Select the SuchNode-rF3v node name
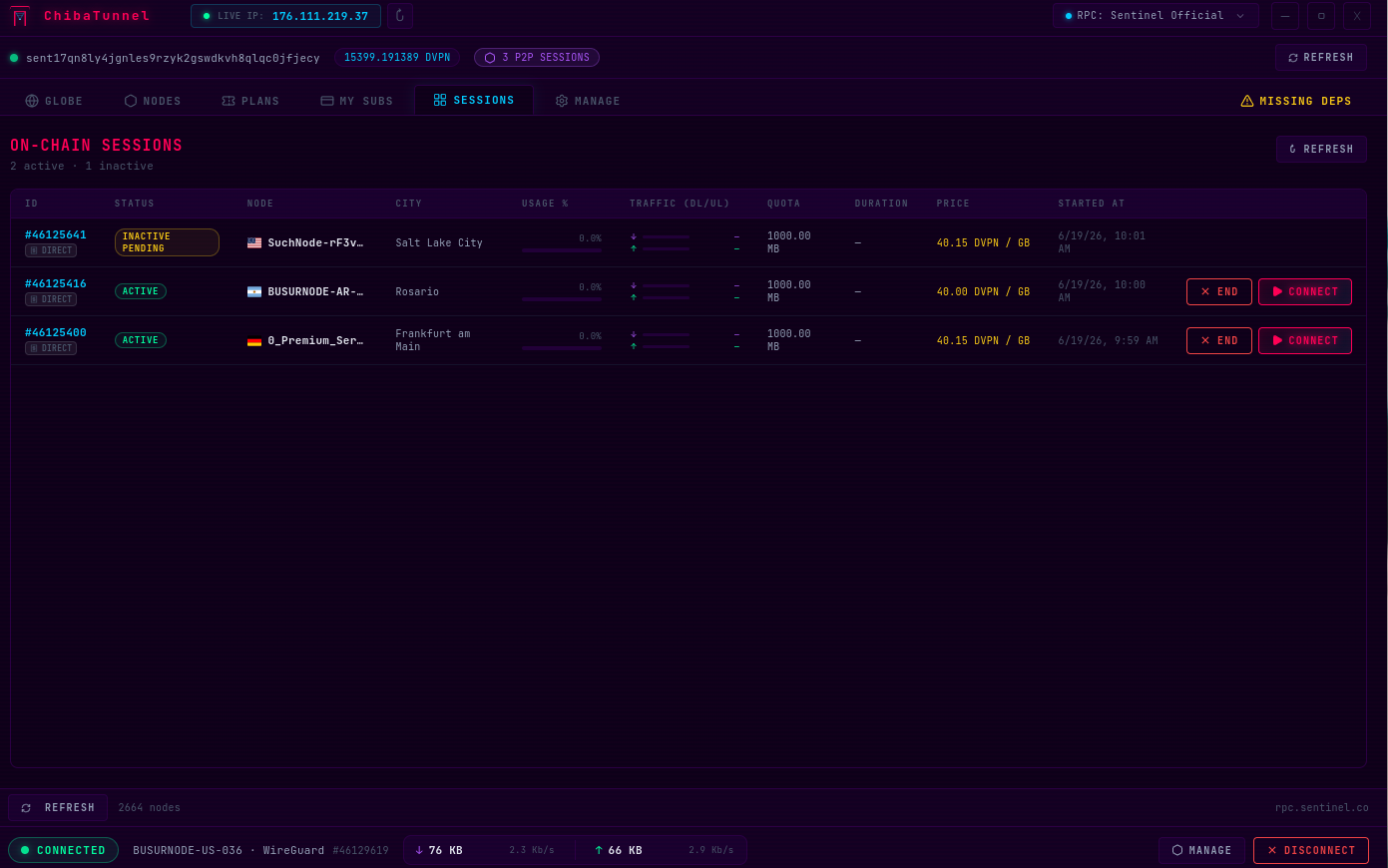The width and height of the screenshot is (1388, 868). (315, 242)
